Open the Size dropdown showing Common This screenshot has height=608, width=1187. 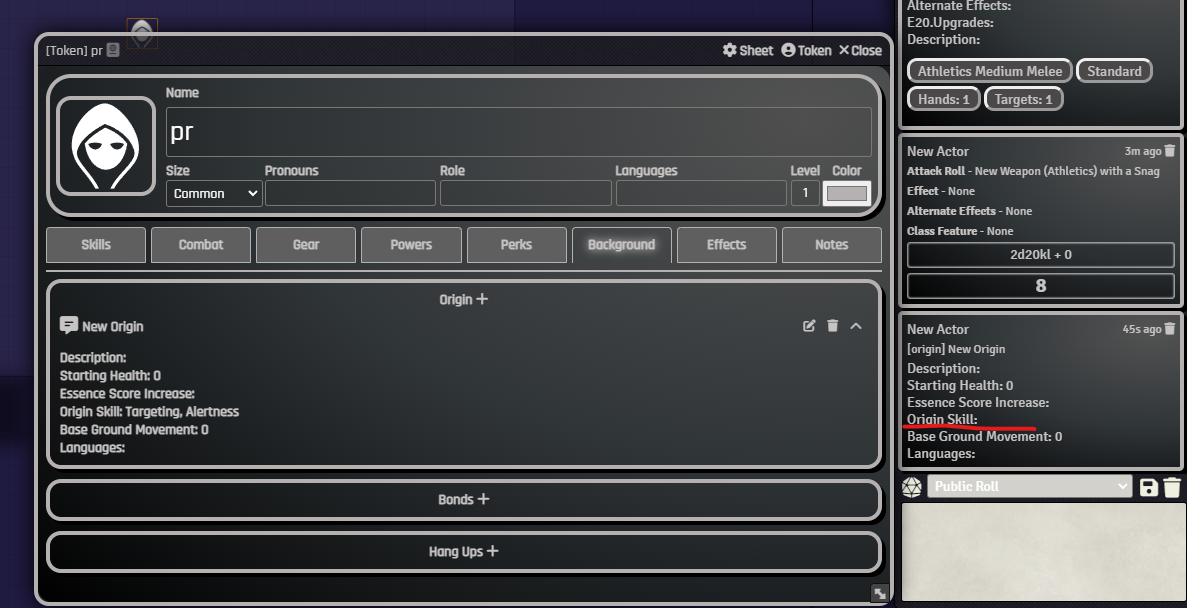213,193
